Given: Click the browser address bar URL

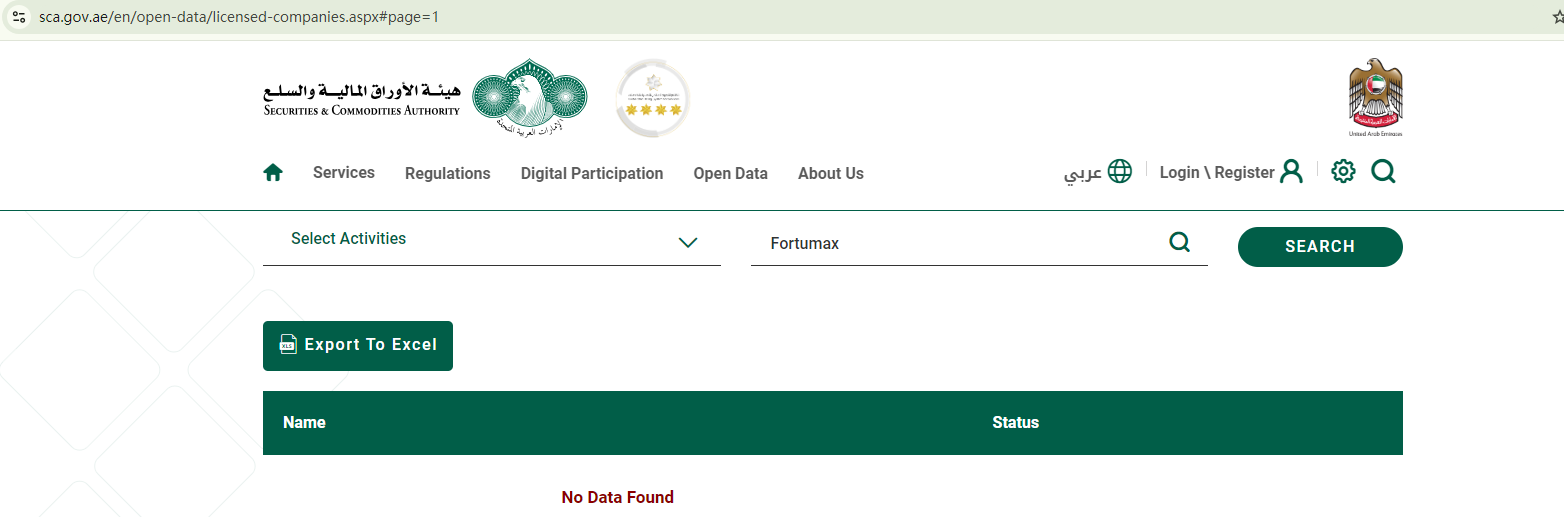Looking at the screenshot, I should coord(239,17).
